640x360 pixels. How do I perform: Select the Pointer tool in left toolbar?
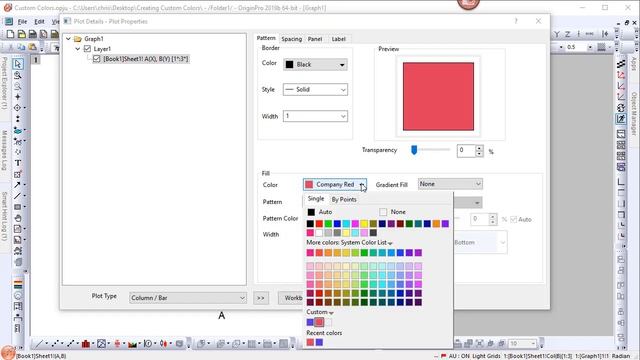click(x=18, y=64)
